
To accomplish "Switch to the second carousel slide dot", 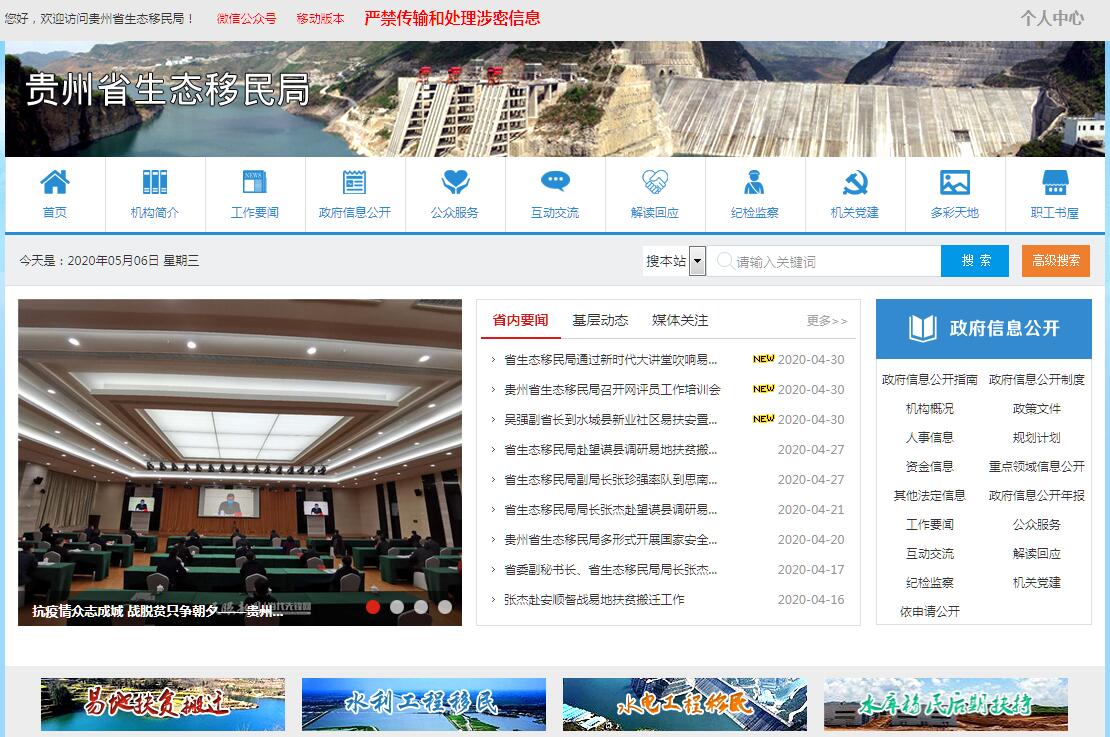I will [x=397, y=606].
